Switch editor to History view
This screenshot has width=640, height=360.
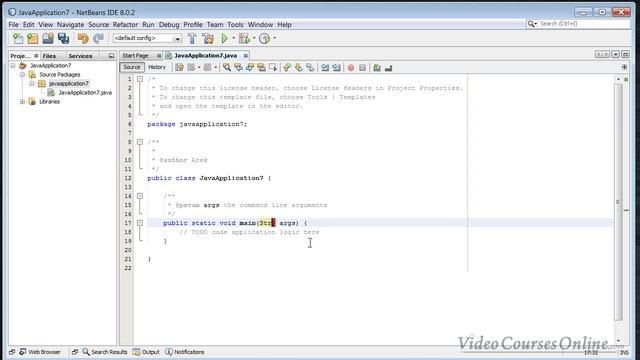coord(157,67)
